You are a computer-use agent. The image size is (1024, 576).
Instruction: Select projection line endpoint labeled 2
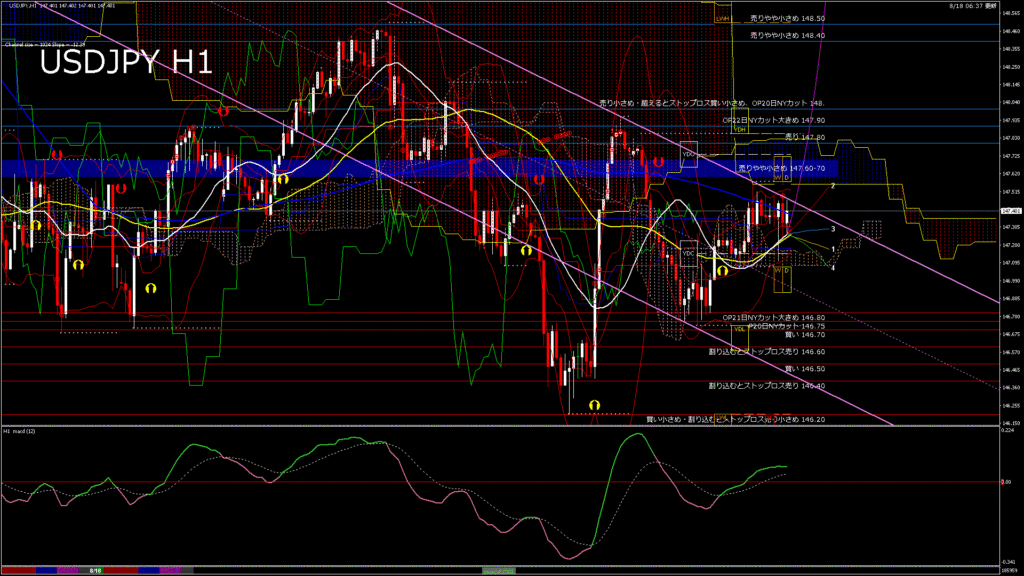(x=834, y=186)
